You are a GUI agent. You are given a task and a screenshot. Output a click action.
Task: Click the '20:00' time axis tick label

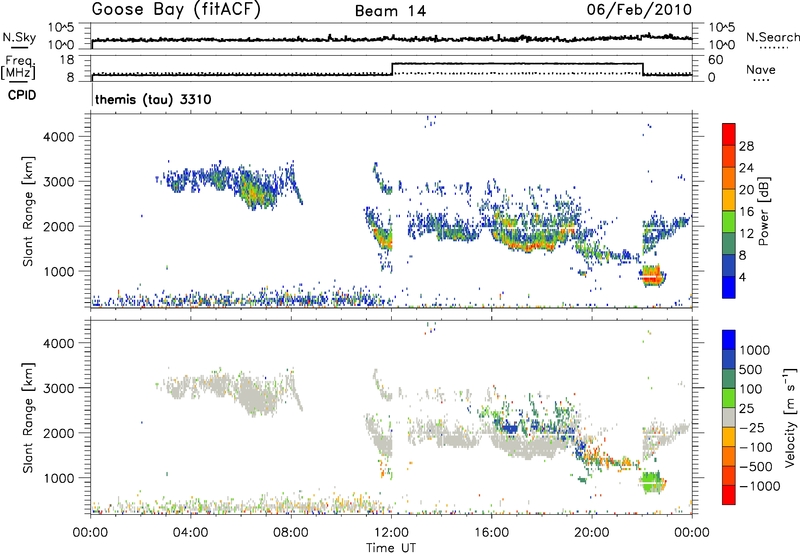tap(591, 533)
